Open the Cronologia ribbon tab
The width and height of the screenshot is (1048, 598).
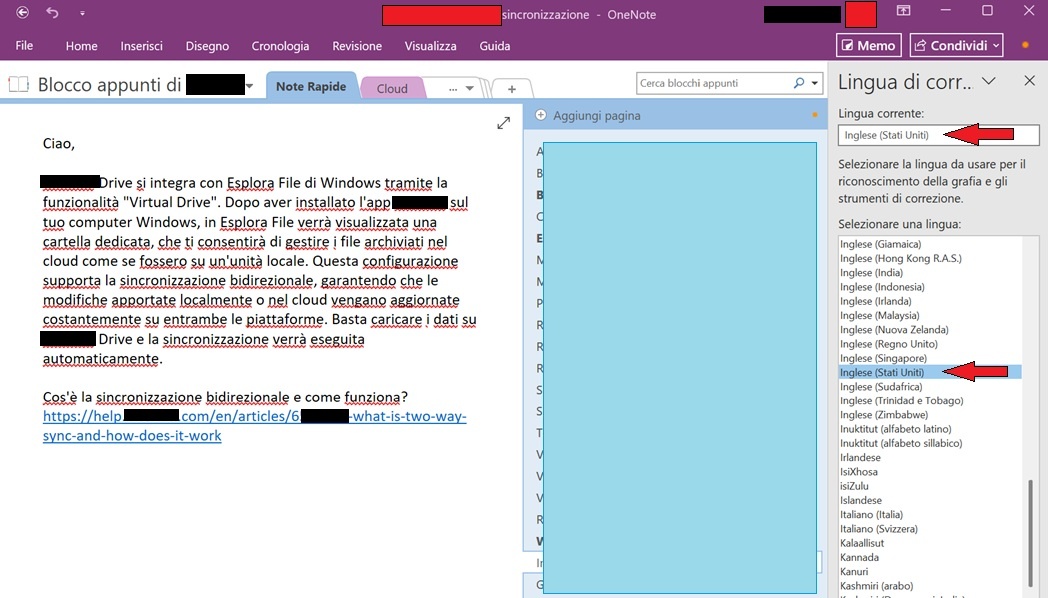(x=280, y=46)
